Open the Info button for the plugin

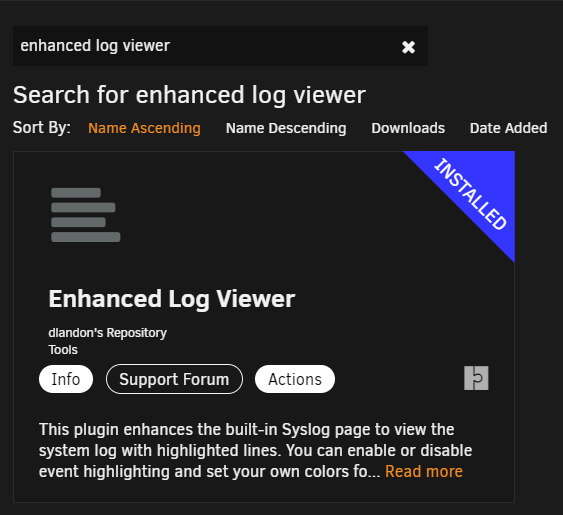(x=66, y=379)
